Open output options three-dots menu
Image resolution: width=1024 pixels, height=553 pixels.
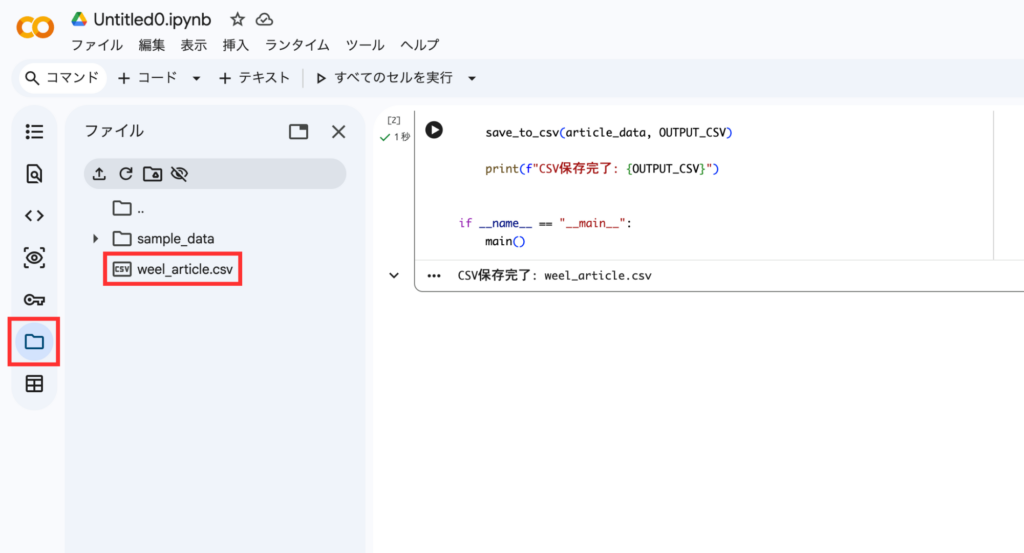(x=434, y=276)
